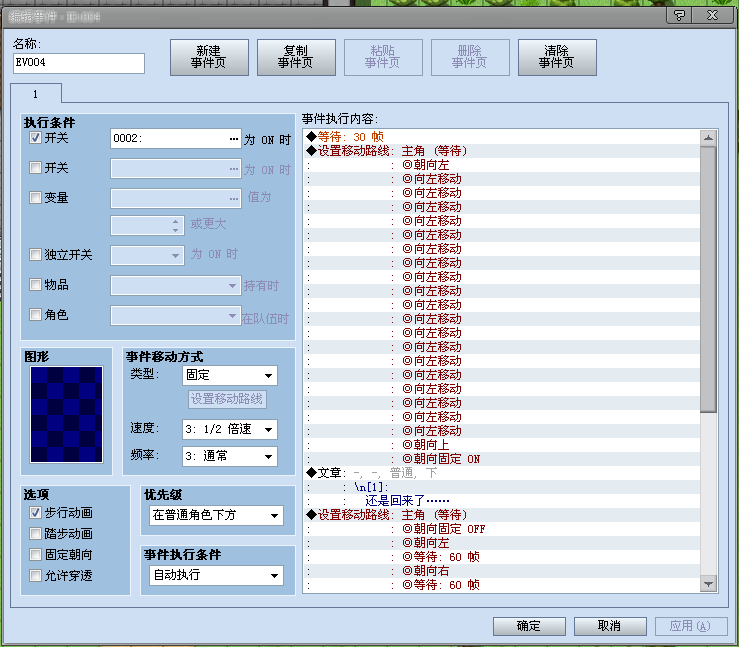Select the ◎朝向上 route line
The height and width of the screenshot is (647, 739).
coord(502,445)
